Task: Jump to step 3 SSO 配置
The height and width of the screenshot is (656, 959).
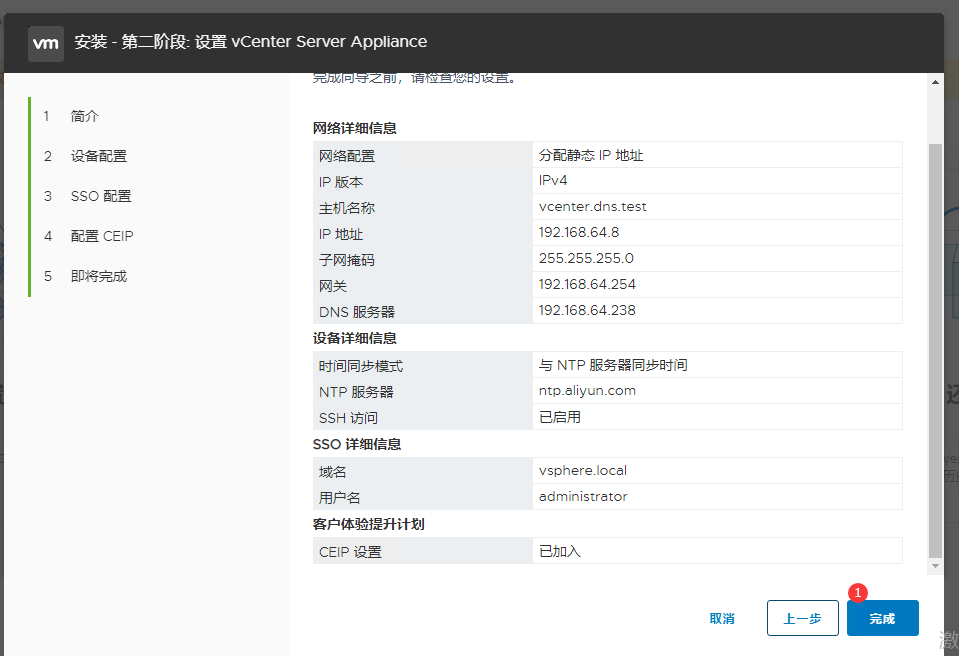Action: click(100, 196)
